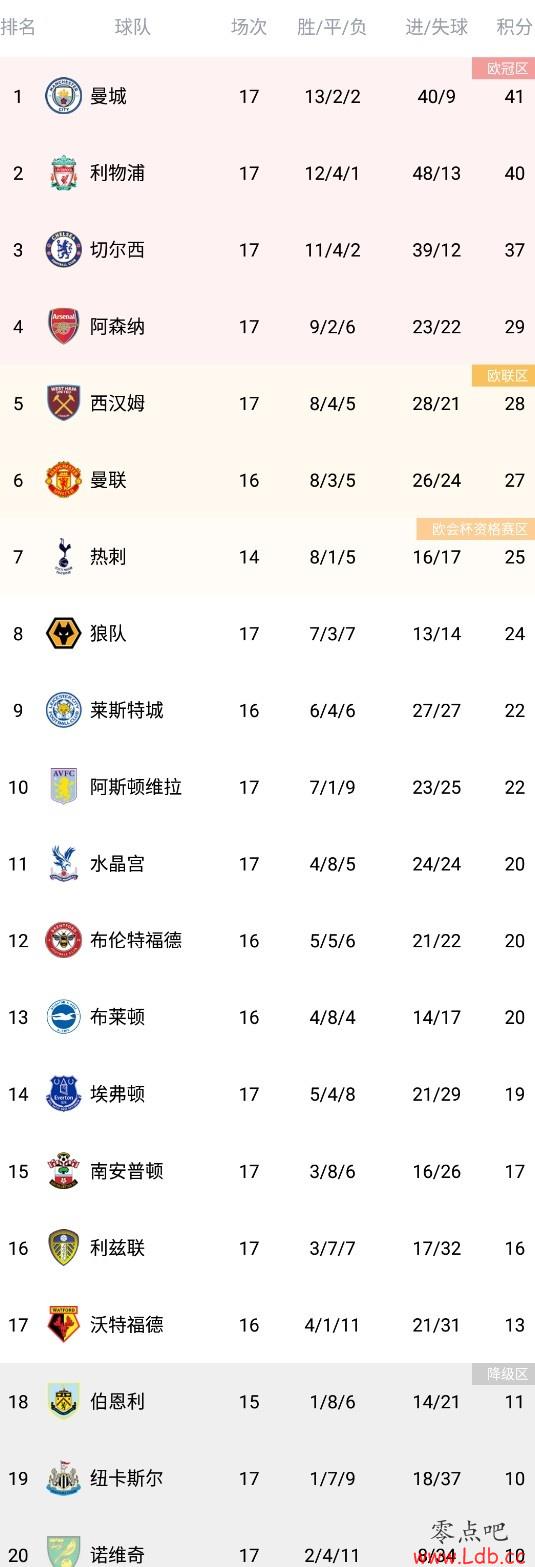Click the 胜/平/负 column header
Image resolution: width=535 pixels, height=1567 pixels.
[332, 27]
